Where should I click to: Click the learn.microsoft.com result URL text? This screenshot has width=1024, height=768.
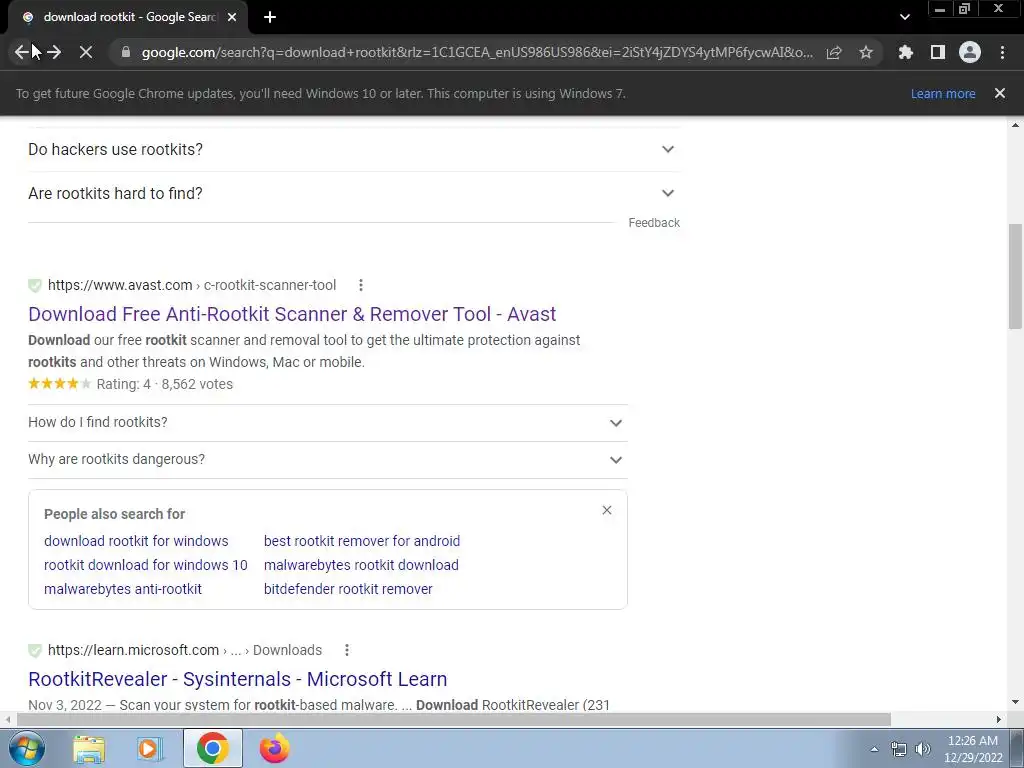click(x=185, y=650)
